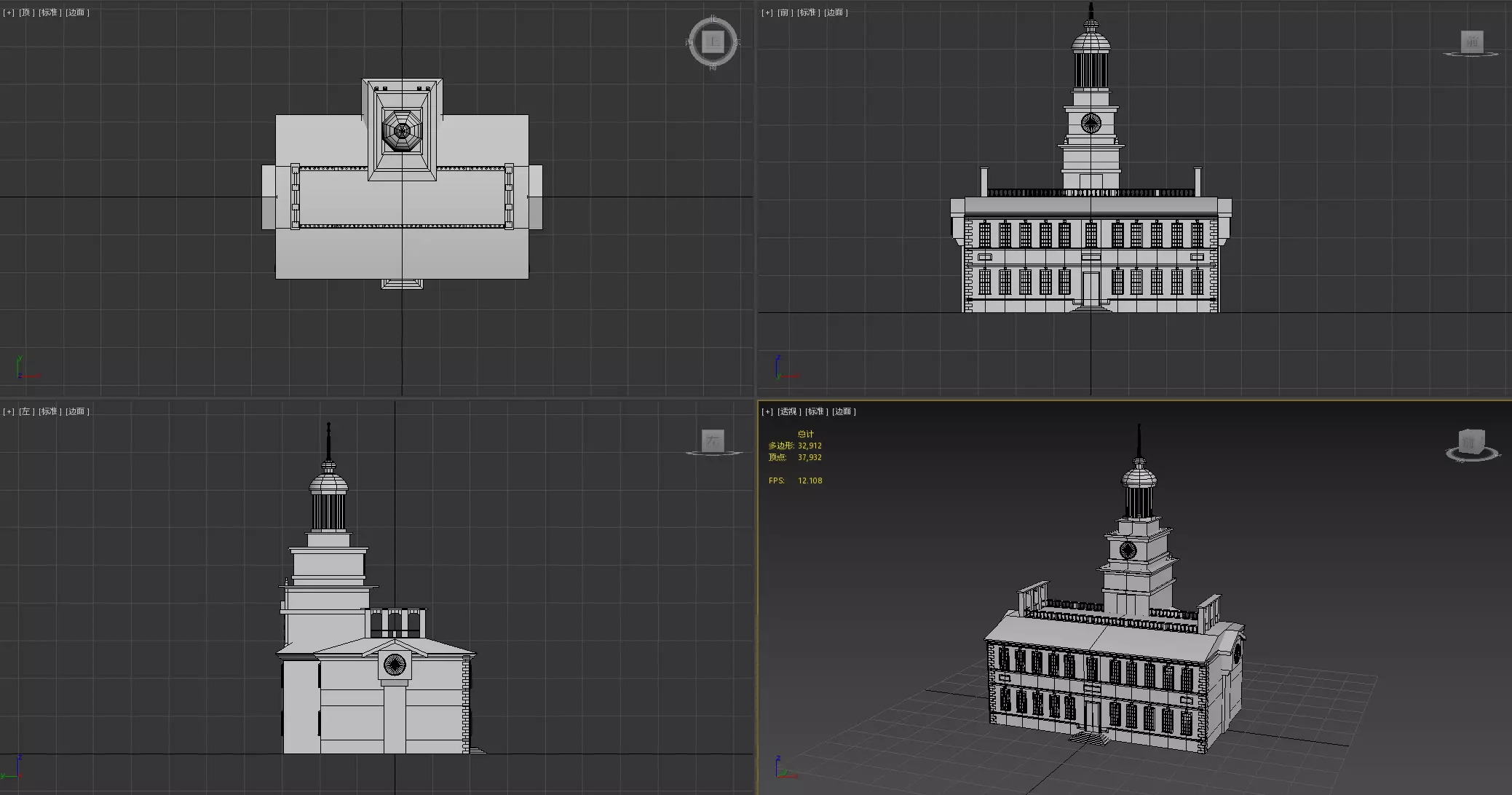This screenshot has width=1512, height=795.
Task: Open the 边面 shading menu of the 前 viewport
Action: pyautogui.click(x=836, y=12)
